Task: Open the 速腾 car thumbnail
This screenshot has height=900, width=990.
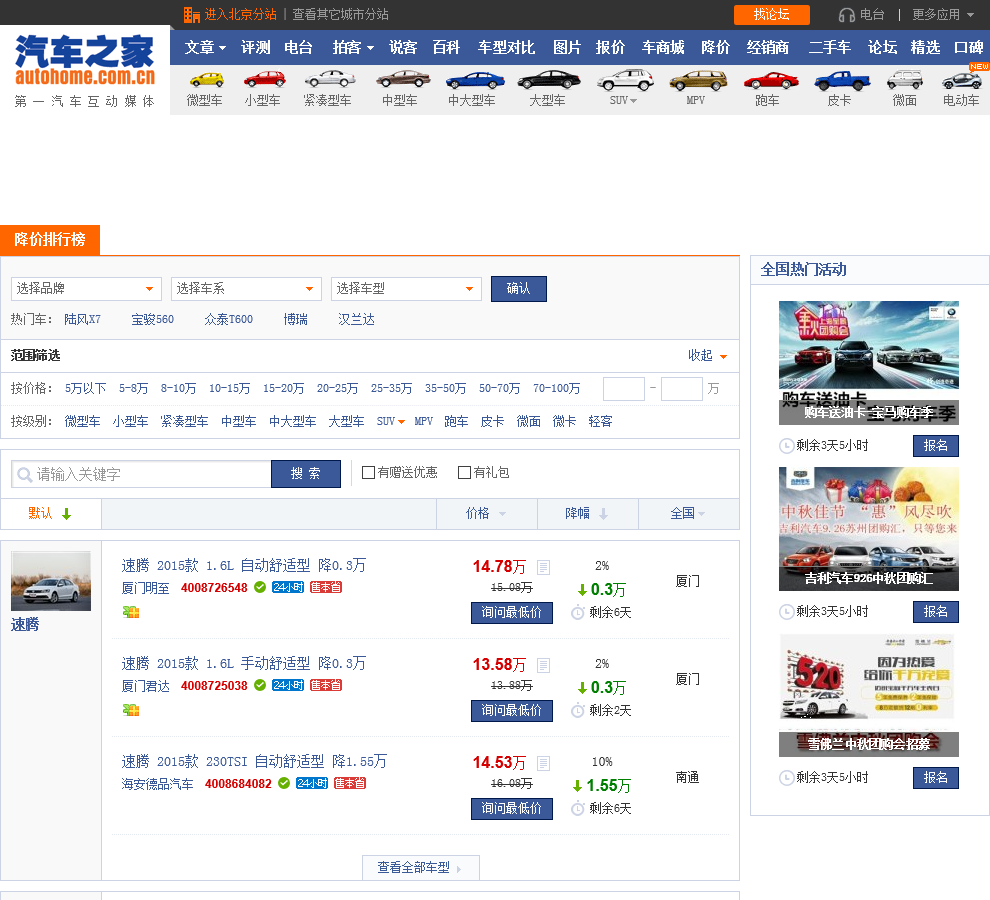Action: (x=51, y=581)
